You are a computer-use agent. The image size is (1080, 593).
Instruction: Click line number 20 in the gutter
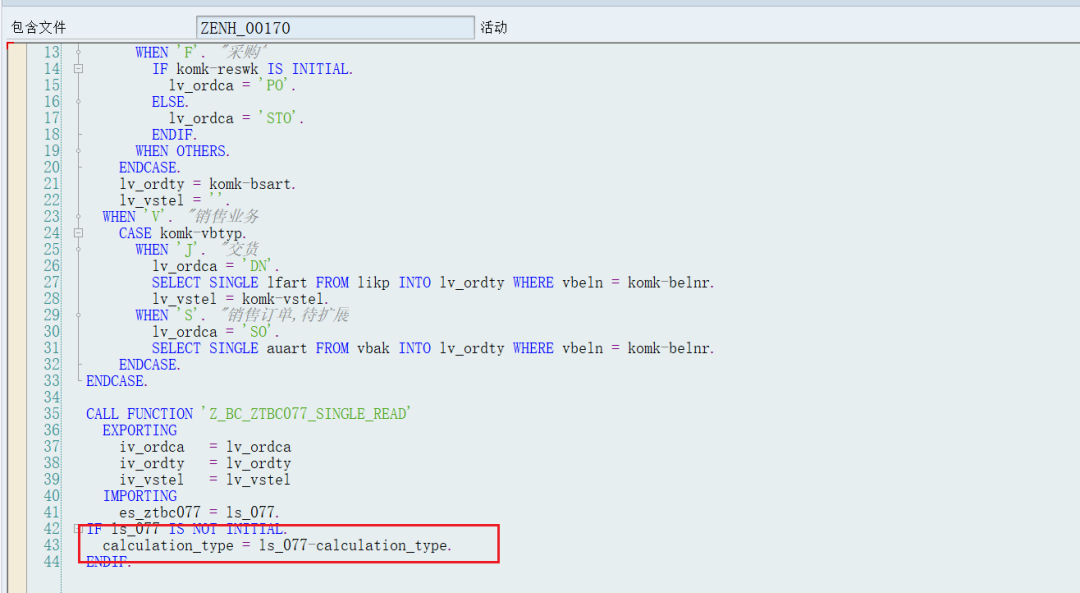tap(52, 167)
